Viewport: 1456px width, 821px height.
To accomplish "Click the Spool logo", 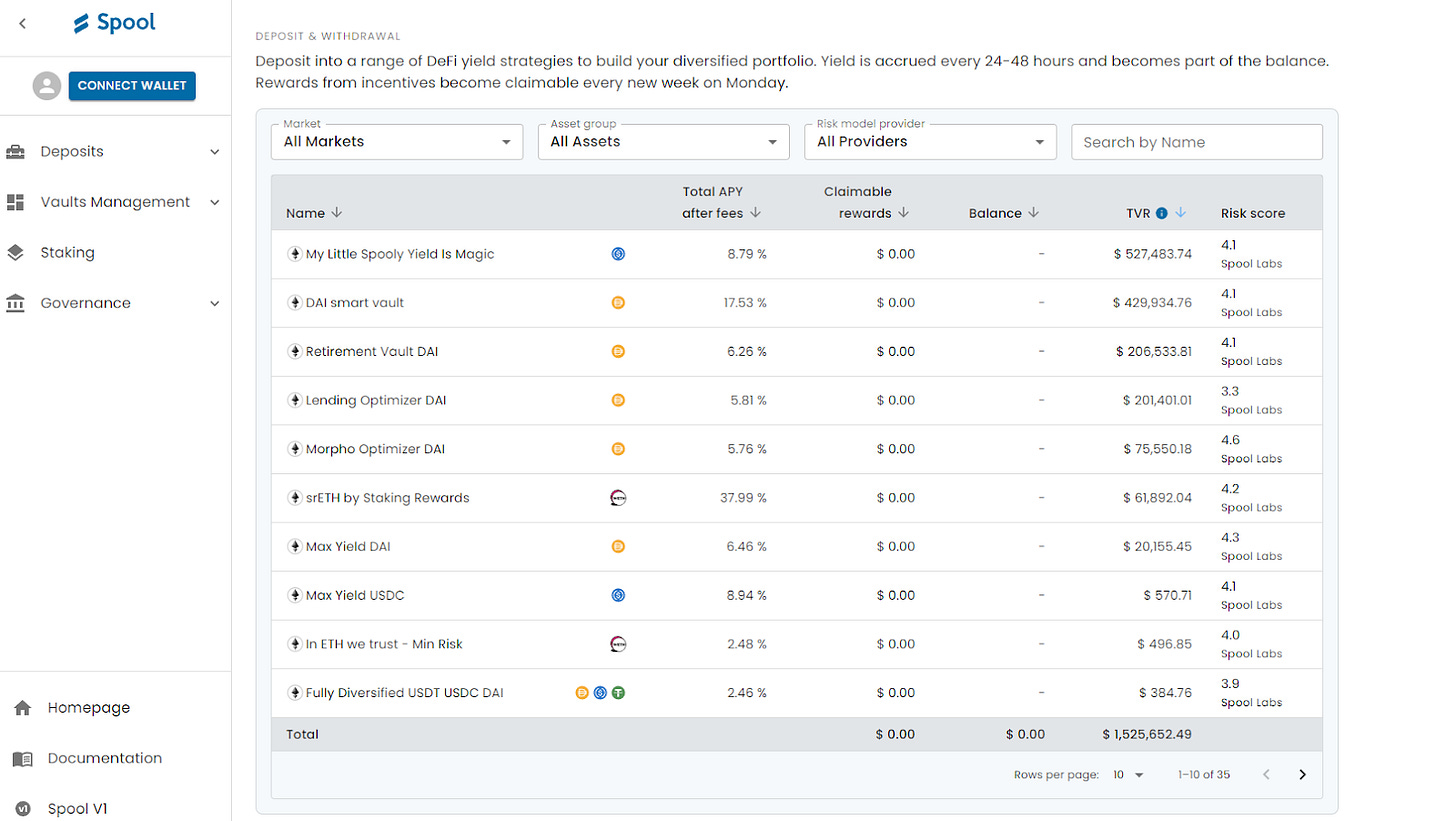I will [115, 22].
